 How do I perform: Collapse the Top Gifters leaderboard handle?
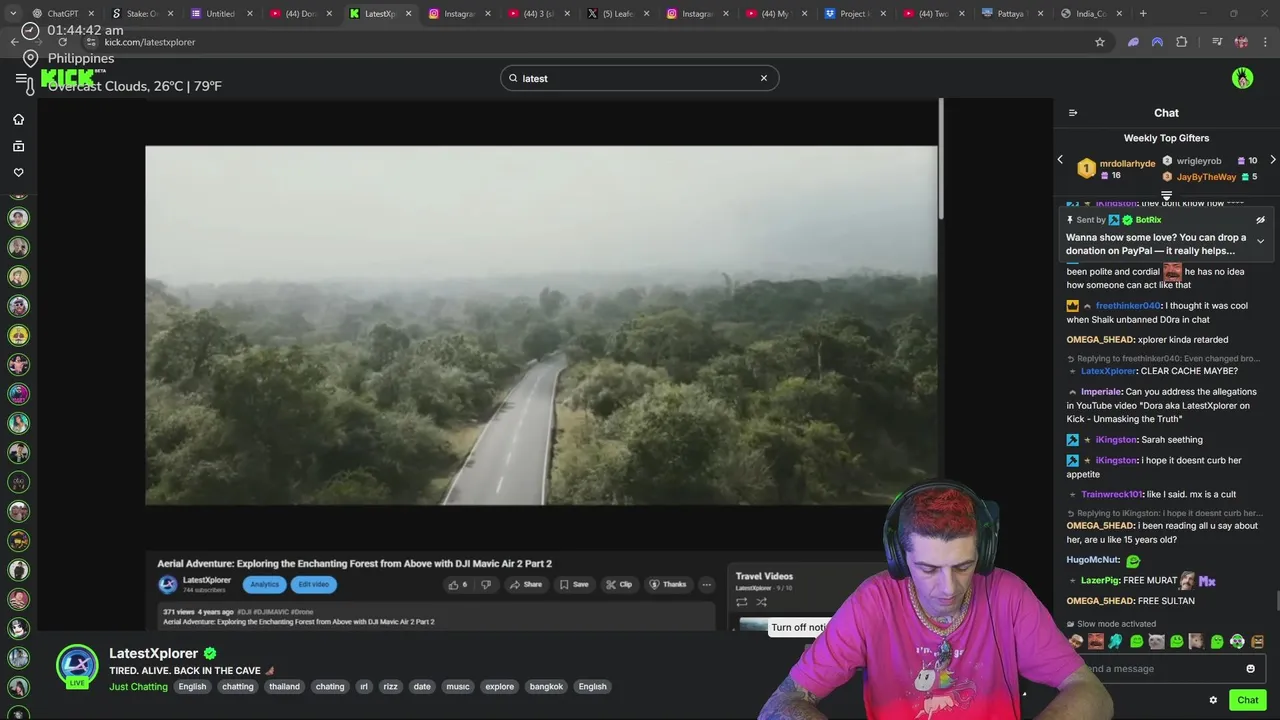(x=1166, y=195)
